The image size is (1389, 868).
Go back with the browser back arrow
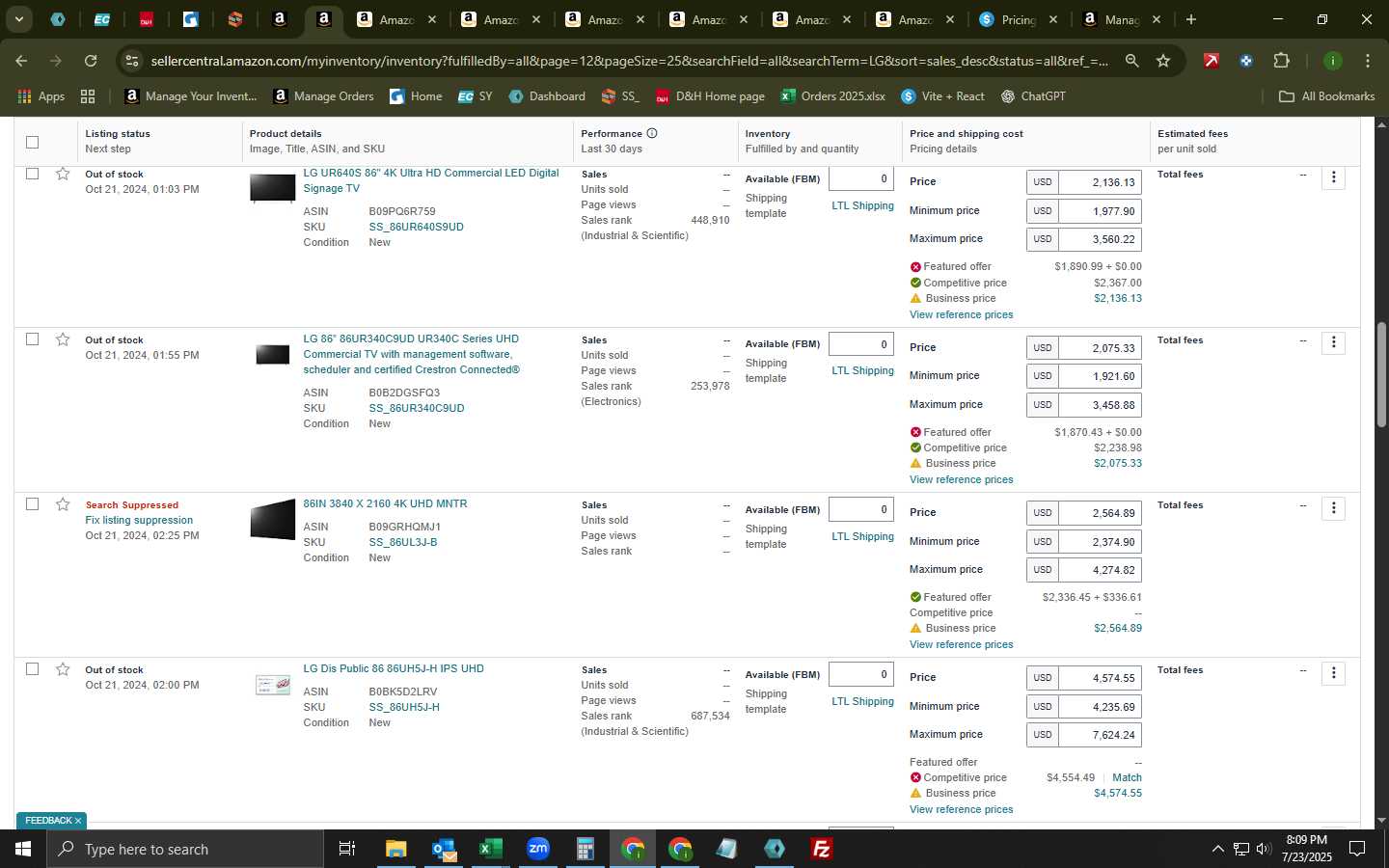21,61
